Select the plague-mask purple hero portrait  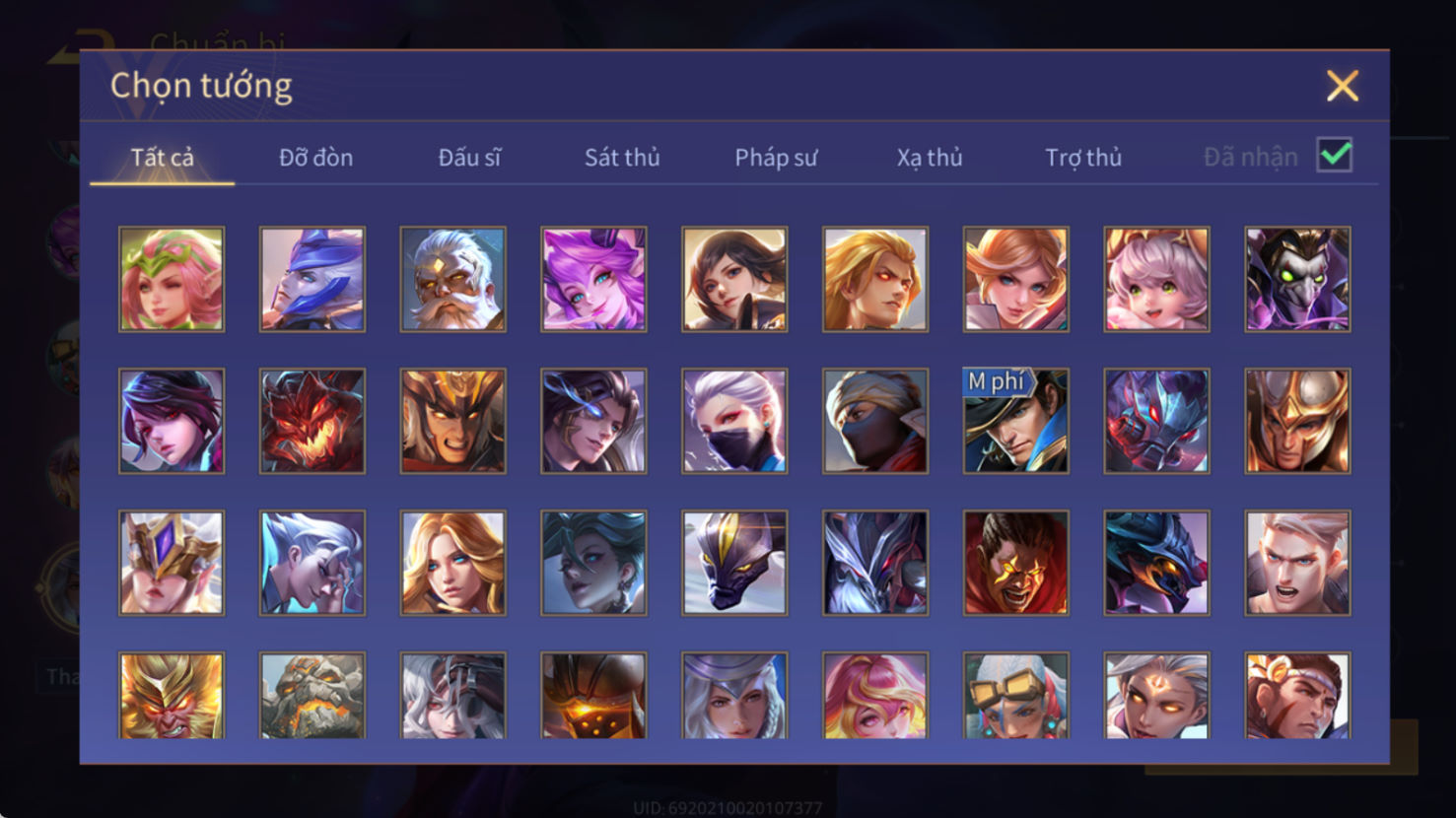pyautogui.click(x=1297, y=279)
